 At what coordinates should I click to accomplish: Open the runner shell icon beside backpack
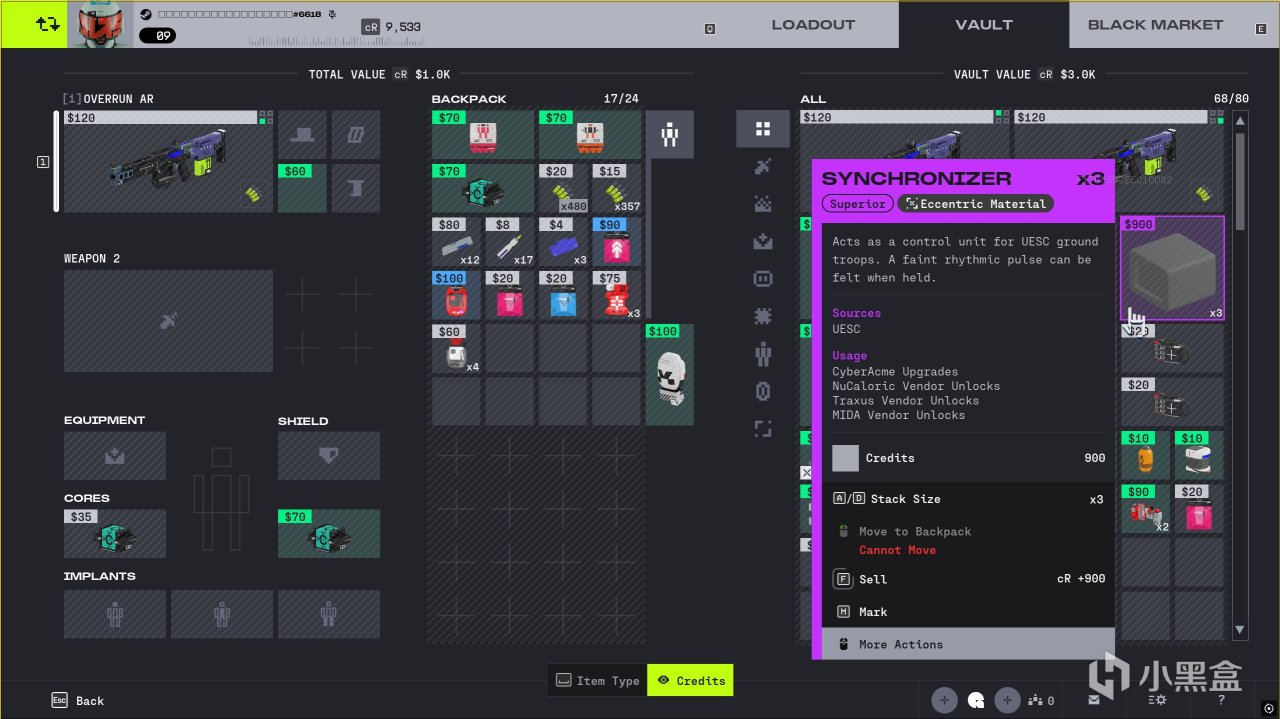pyautogui.click(x=669, y=135)
